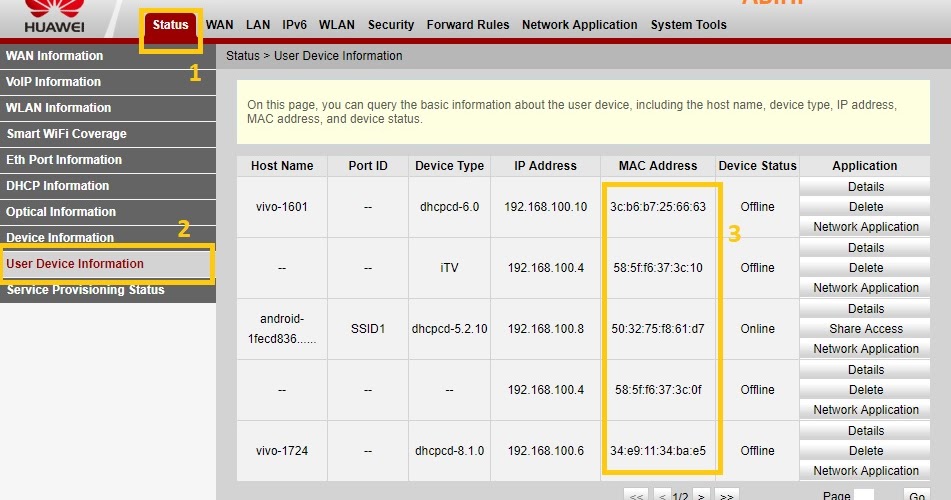Click Details for device 58:5f:f6:37:3c:0f

pos(865,370)
